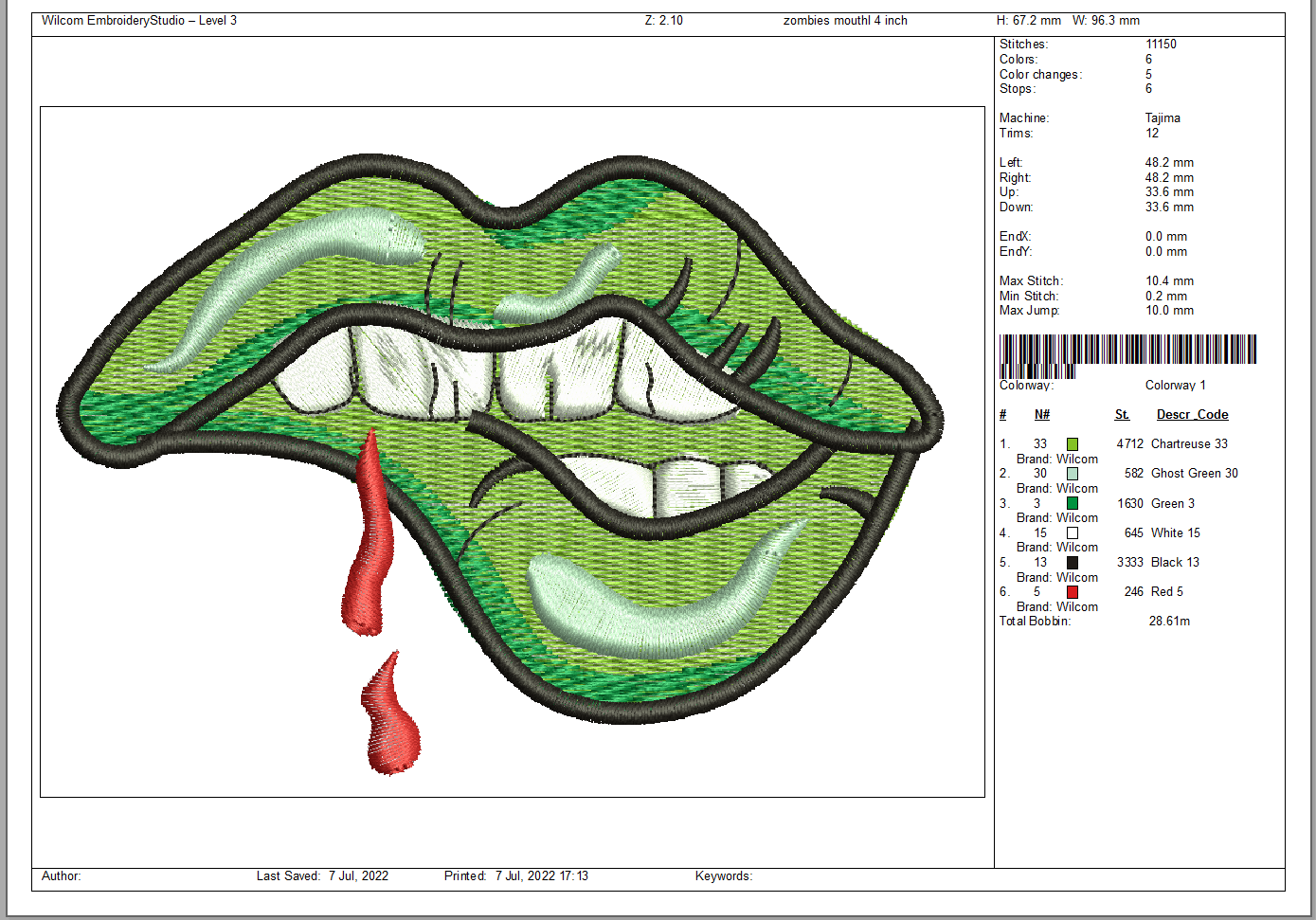Click the Descr_Code column header
Image resolution: width=1316 pixels, height=920 pixels.
coord(1192,415)
